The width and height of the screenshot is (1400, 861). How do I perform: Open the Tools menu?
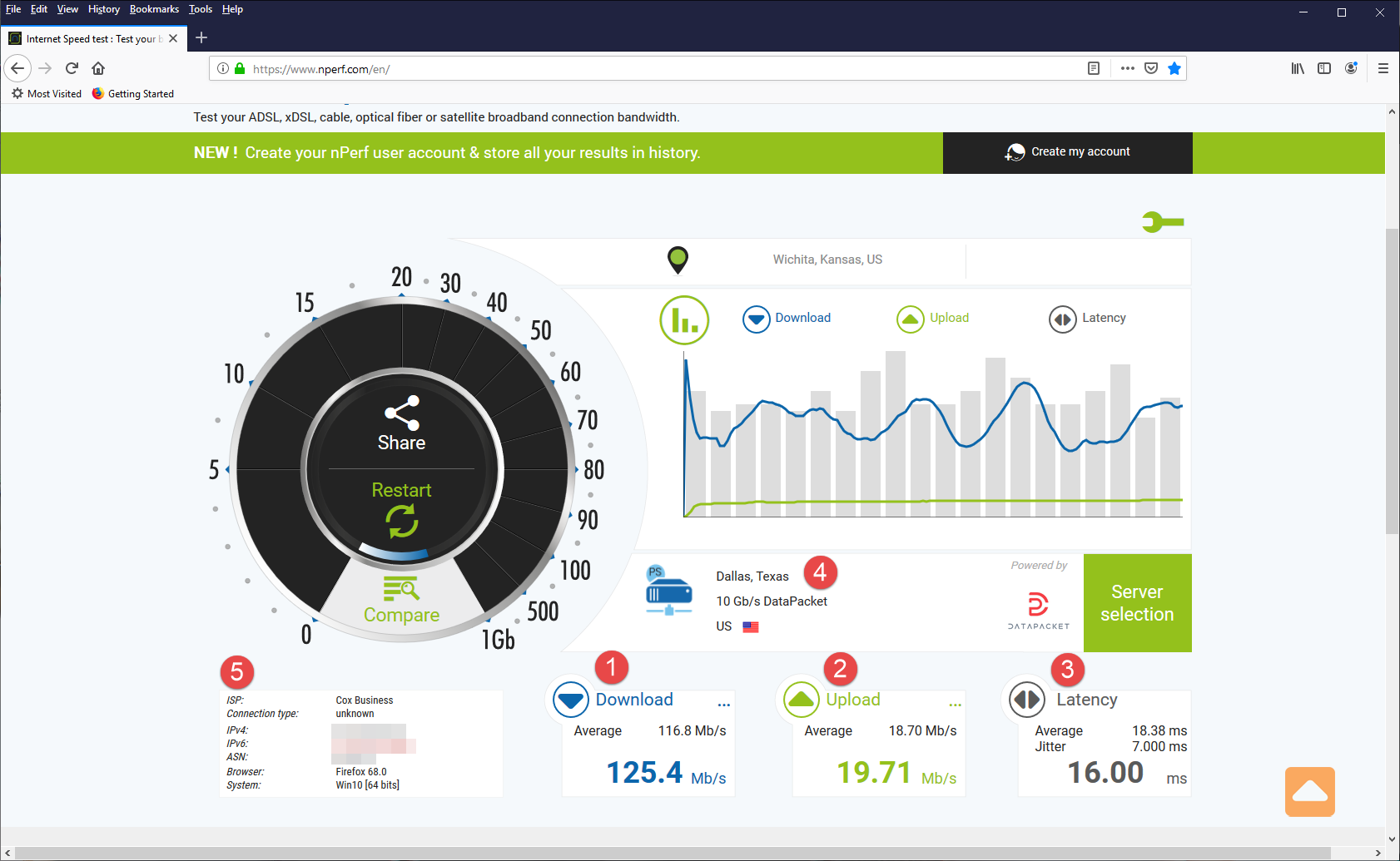click(201, 9)
